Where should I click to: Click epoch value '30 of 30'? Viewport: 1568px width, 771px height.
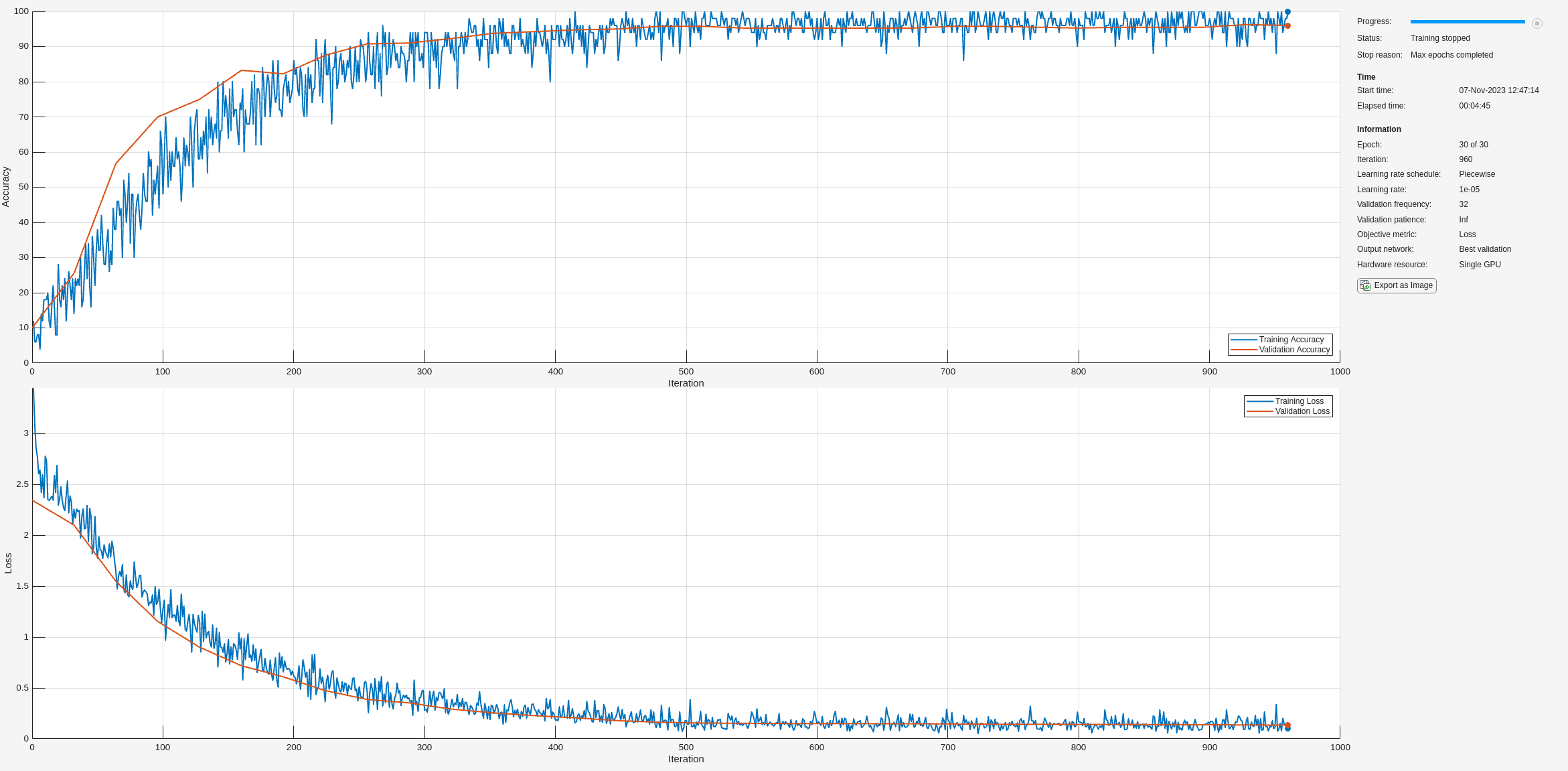click(x=1474, y=145)
